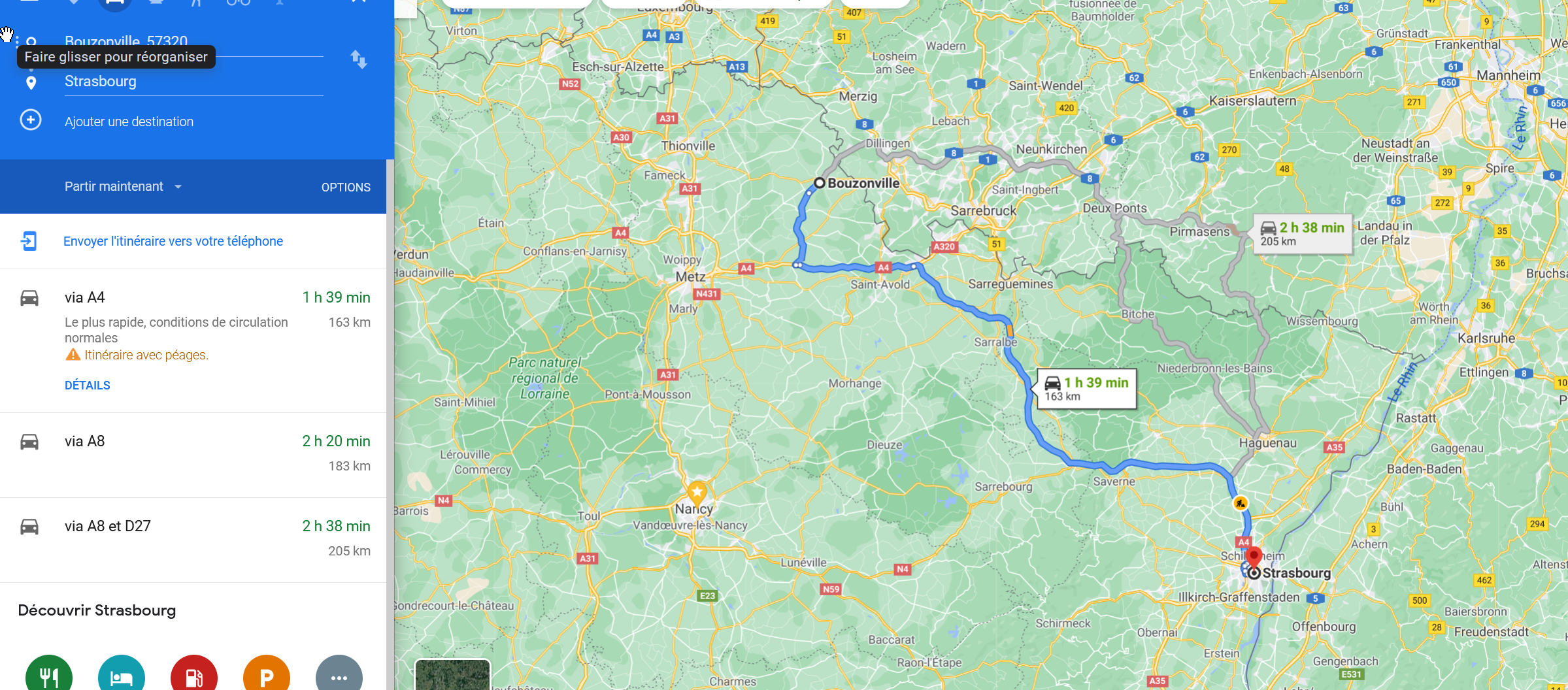Open the satellite layer thumbnail
The height and width of the screenshot is (690, 1568).
[452, 675]
